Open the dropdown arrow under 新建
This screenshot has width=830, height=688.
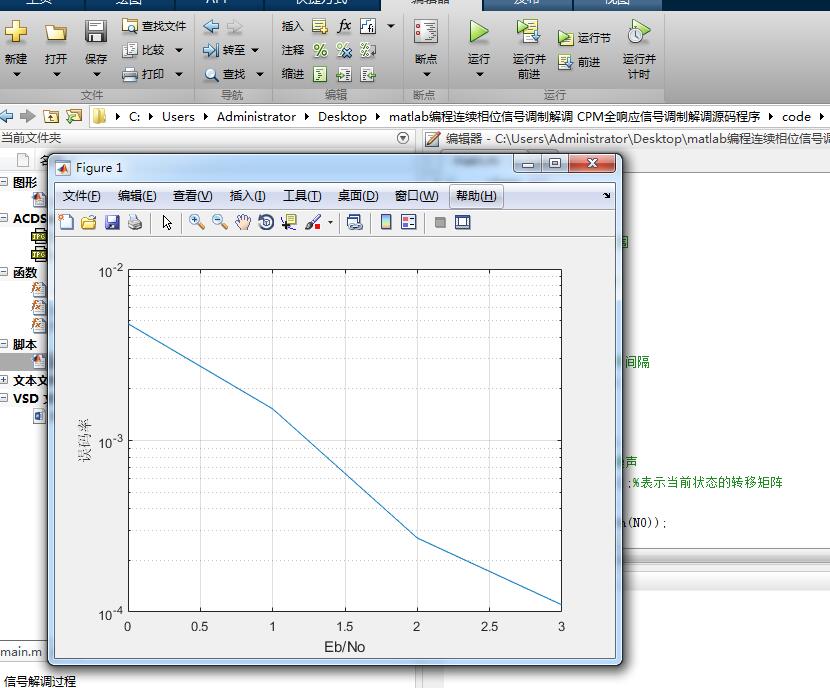pos(16,75)
